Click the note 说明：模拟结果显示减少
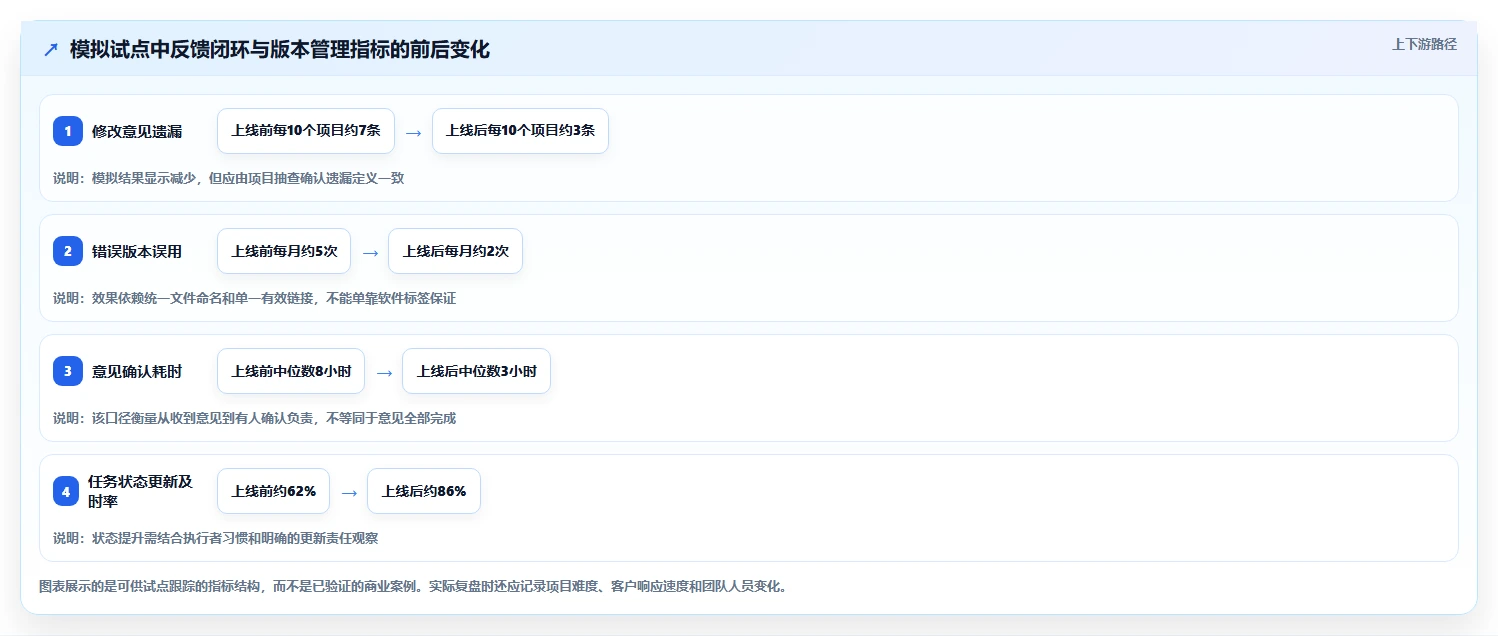 228,178
